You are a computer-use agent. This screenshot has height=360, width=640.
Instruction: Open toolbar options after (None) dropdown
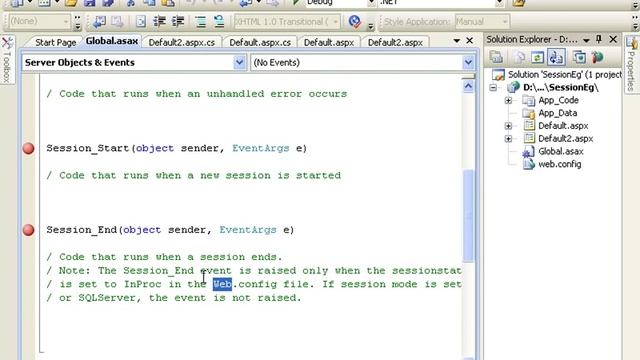(x=78, y=22)
